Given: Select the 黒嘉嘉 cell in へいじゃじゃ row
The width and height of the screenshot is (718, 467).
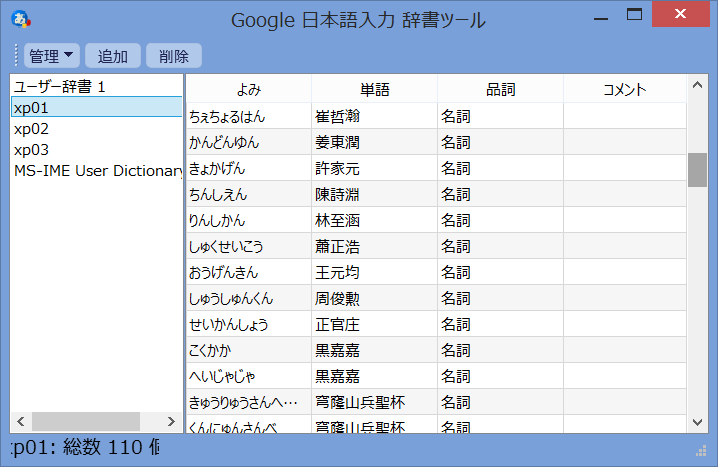Looking at the screenshot, I should [x=375, y=377].
